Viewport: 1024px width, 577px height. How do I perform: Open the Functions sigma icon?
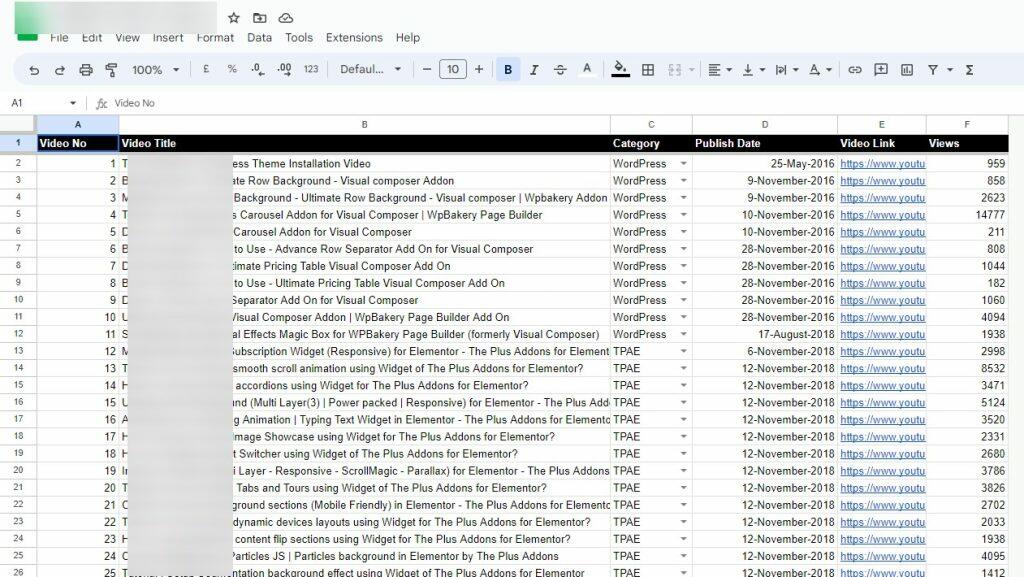click(969, 70)
